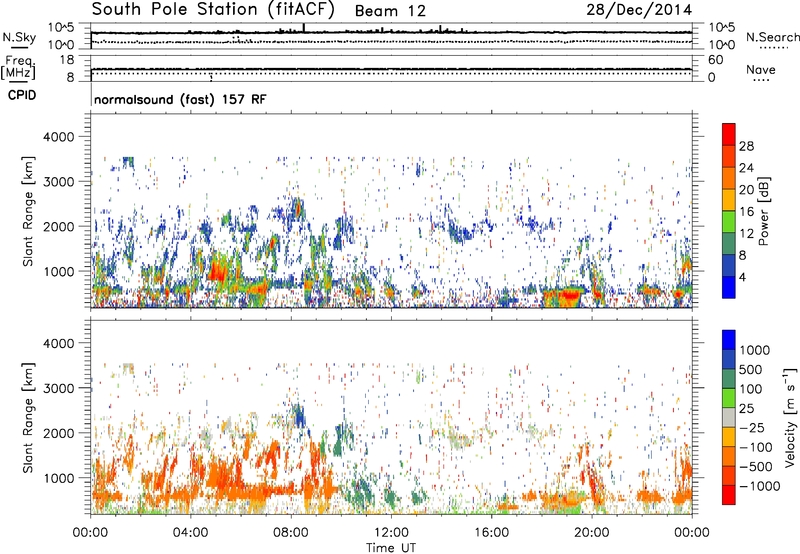800x554 pixels.
Task: Select the "−1000" label on Velocity color bar
Action: [760, 486]
